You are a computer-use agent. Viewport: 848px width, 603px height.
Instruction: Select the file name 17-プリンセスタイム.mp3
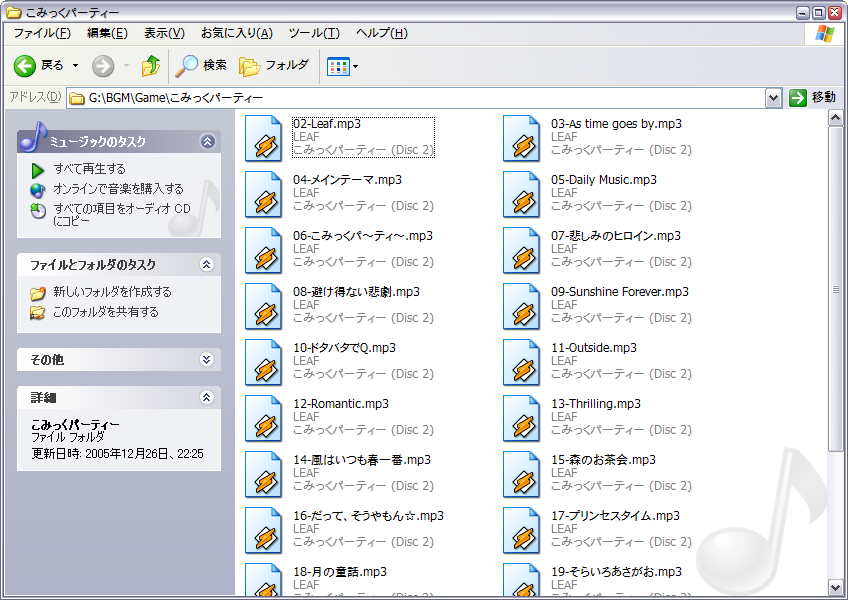coord(615,516)
